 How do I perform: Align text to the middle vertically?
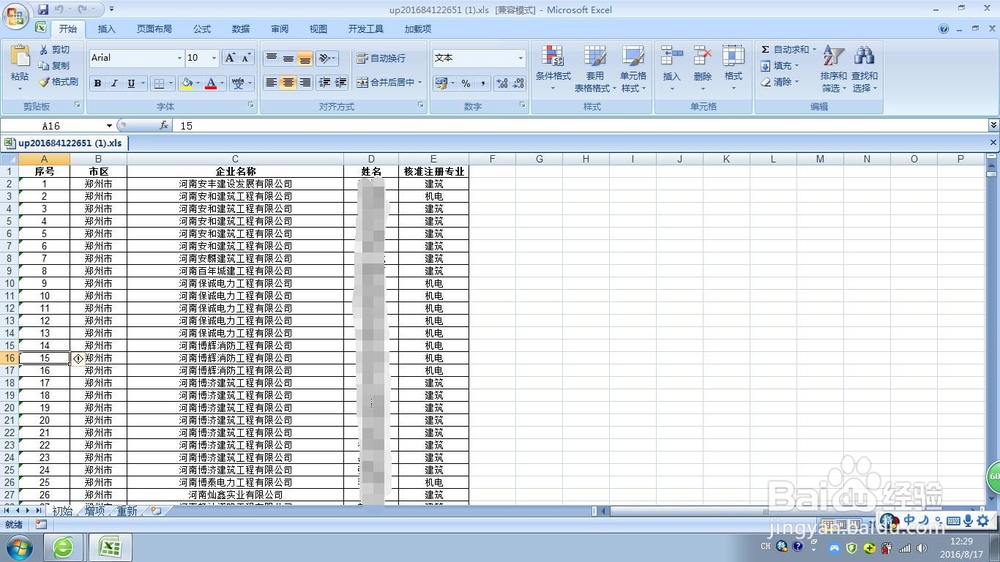pyautogui.click(x=288, y=58)
